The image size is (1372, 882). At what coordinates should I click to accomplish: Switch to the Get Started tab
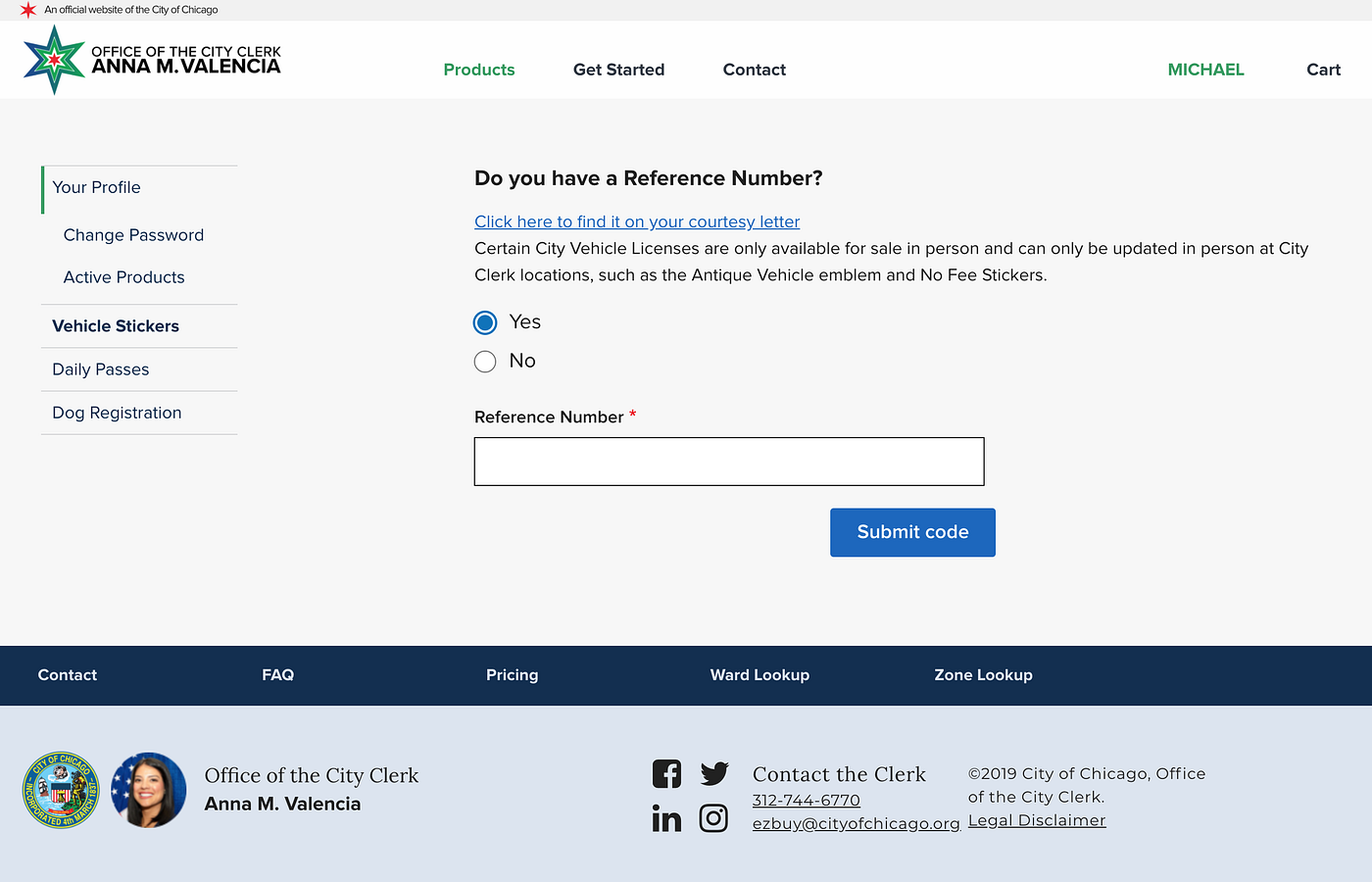618,70
